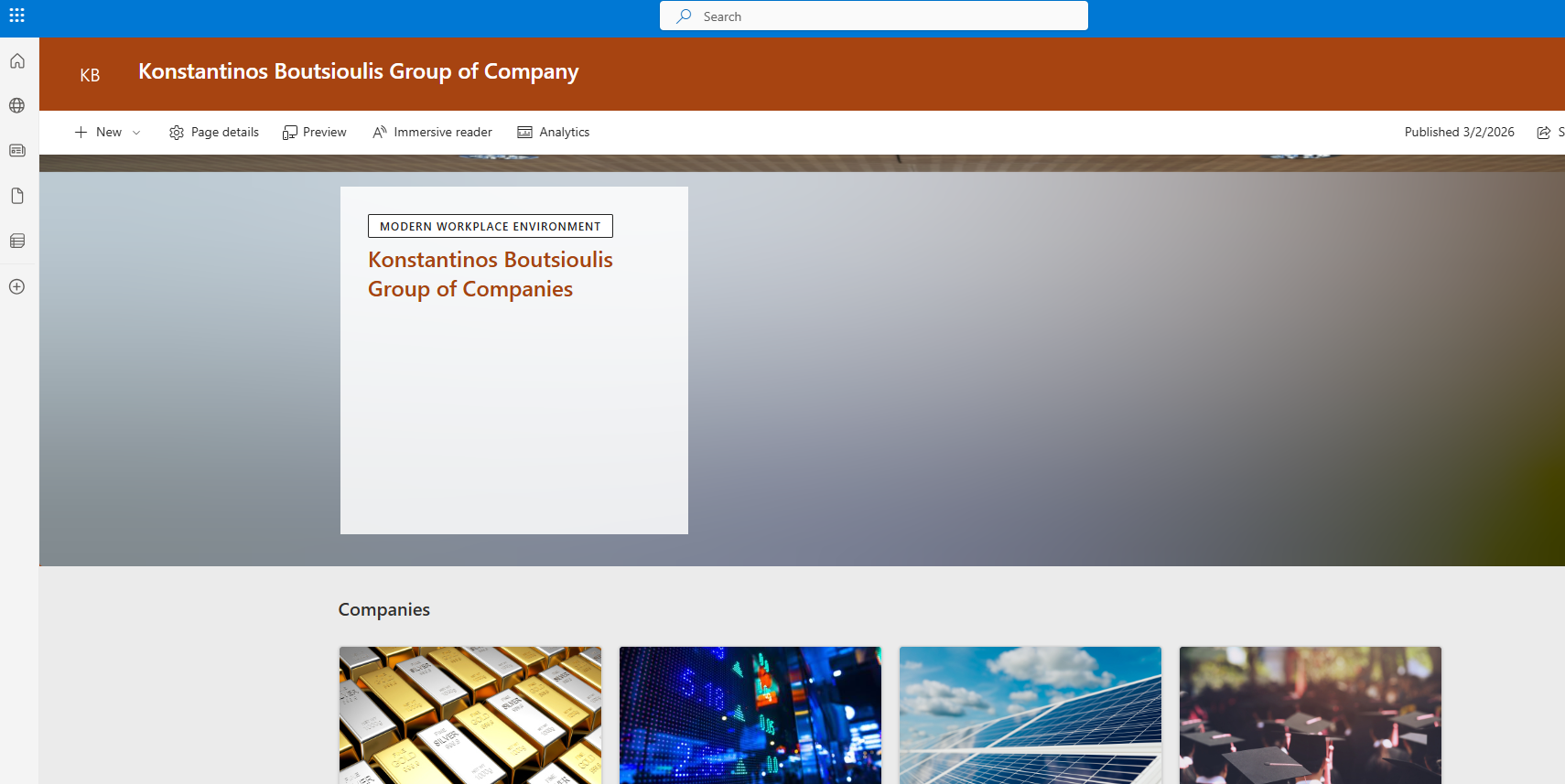Screen dimensions: 1565x784
Task: Open page Preview
Action: click(315, 133)
